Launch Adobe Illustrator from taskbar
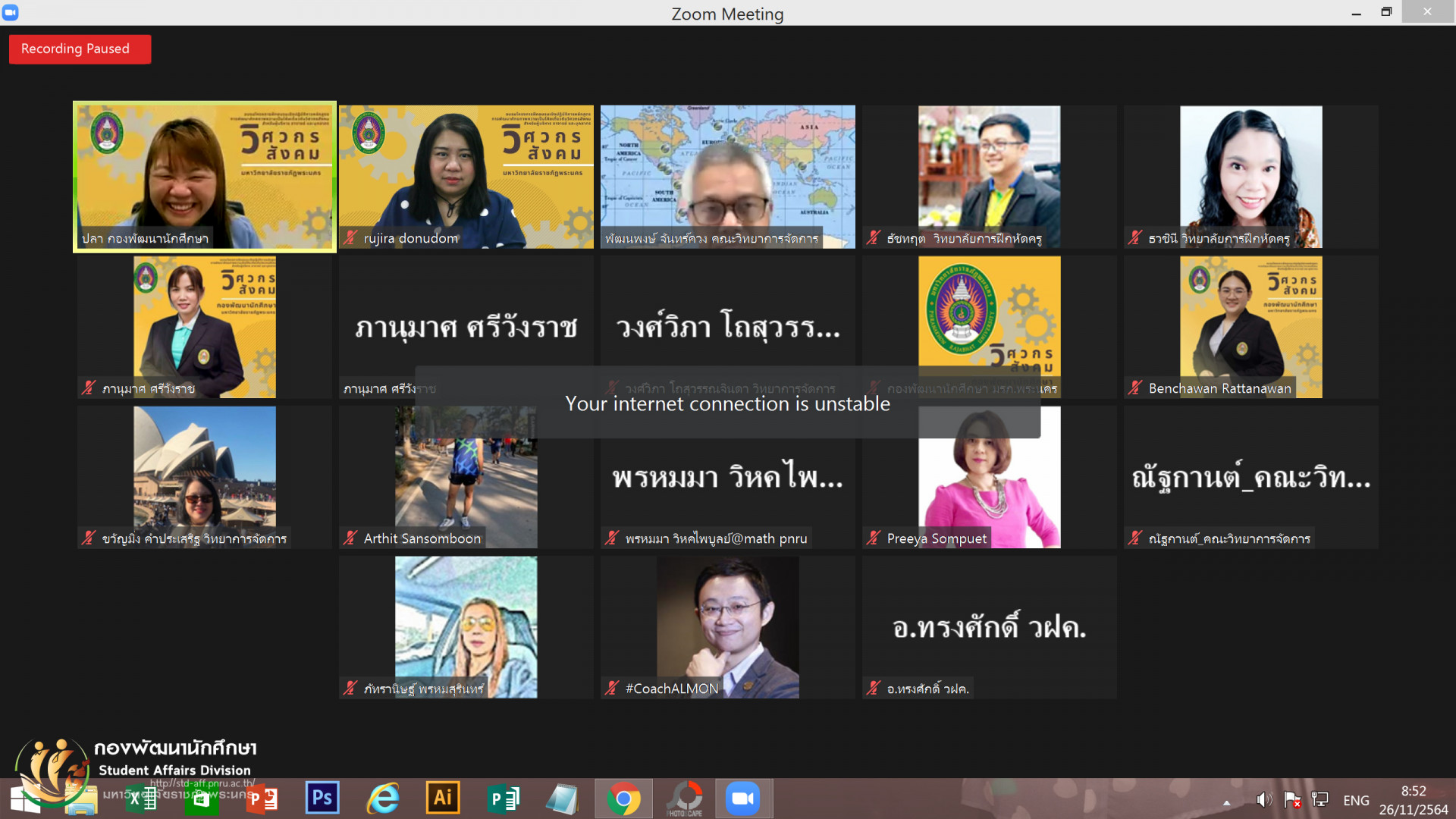This screenshot has width=1456, height=819. click(x=443, y=798)
